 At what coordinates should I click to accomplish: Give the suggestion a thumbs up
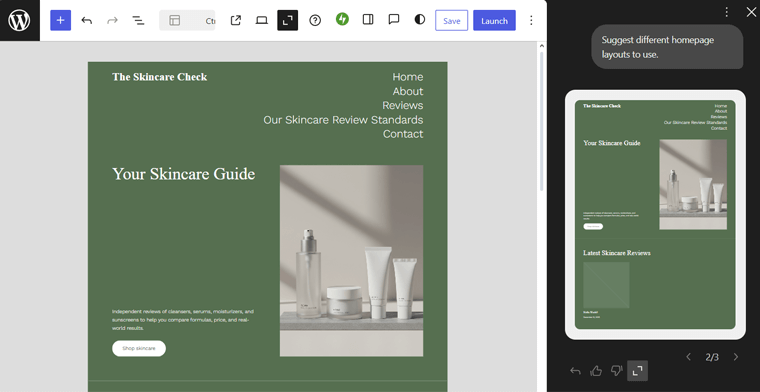pos(596,371)
